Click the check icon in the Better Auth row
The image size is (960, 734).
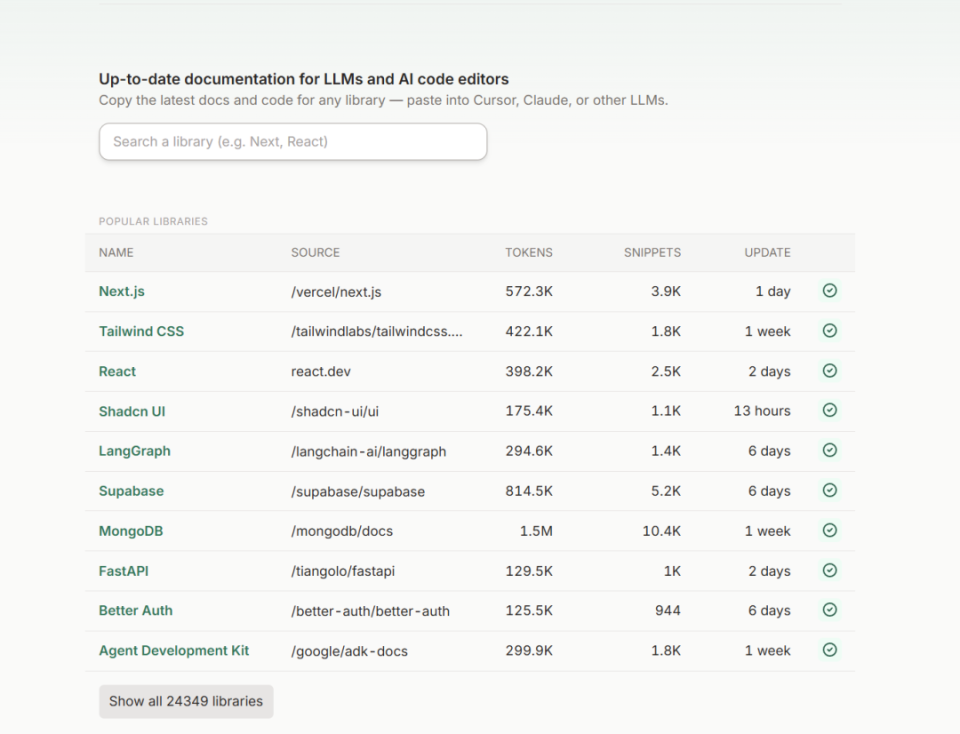point(830,610)
